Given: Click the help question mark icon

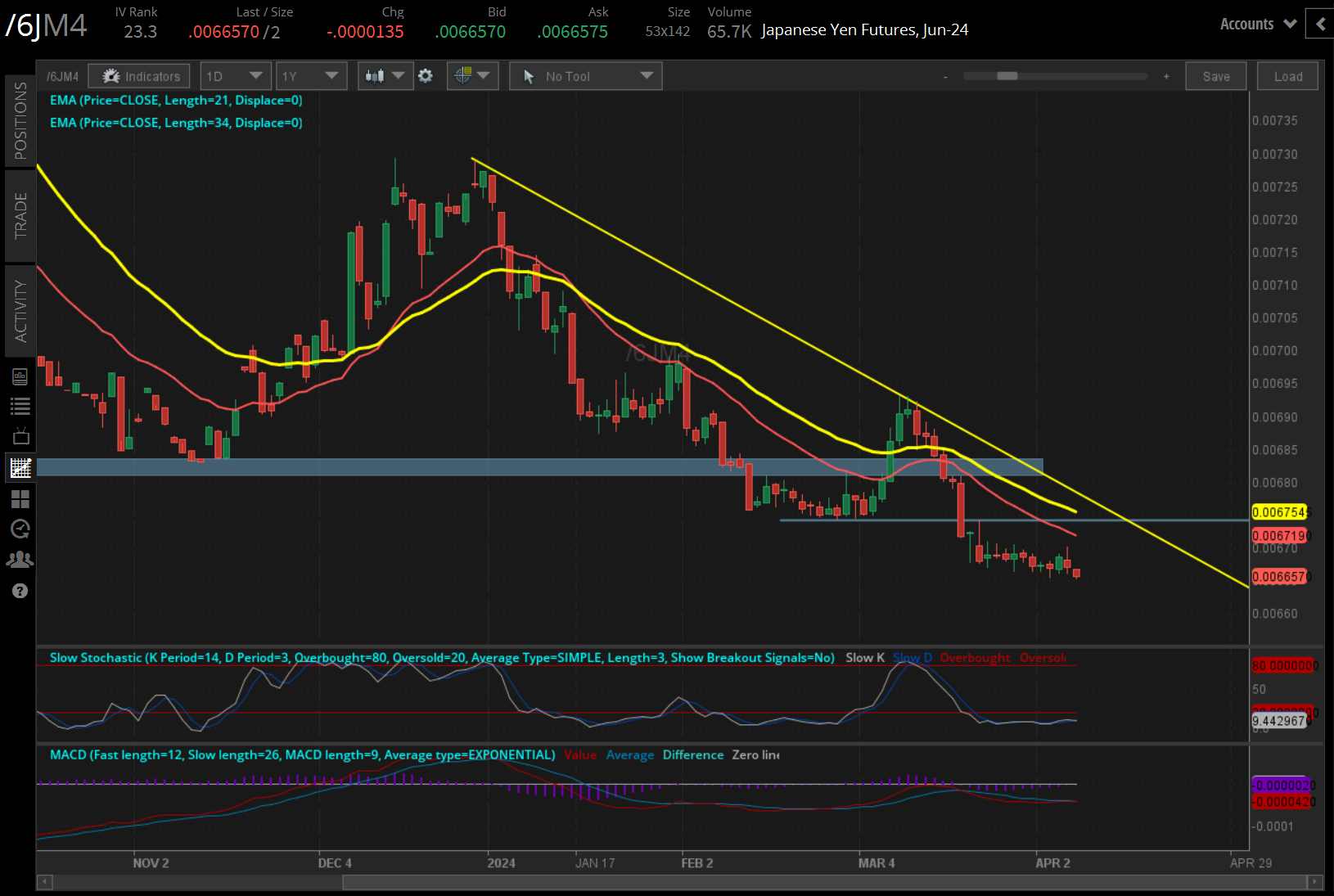Looking at the screenshot, I should point(20,591).
